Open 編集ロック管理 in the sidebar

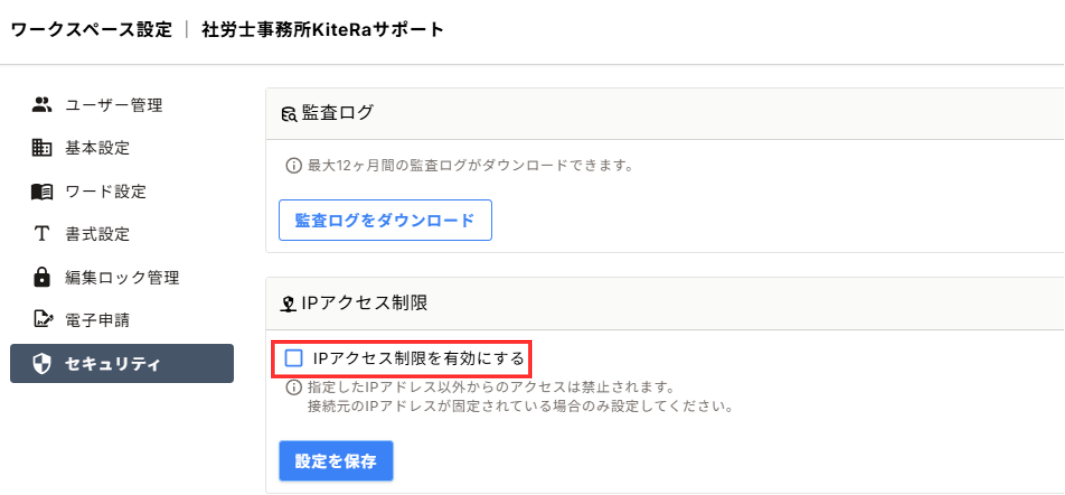tap(122, 277)
